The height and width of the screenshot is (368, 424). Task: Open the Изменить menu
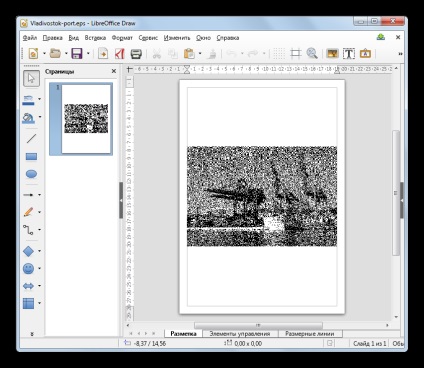pos(177,38)
